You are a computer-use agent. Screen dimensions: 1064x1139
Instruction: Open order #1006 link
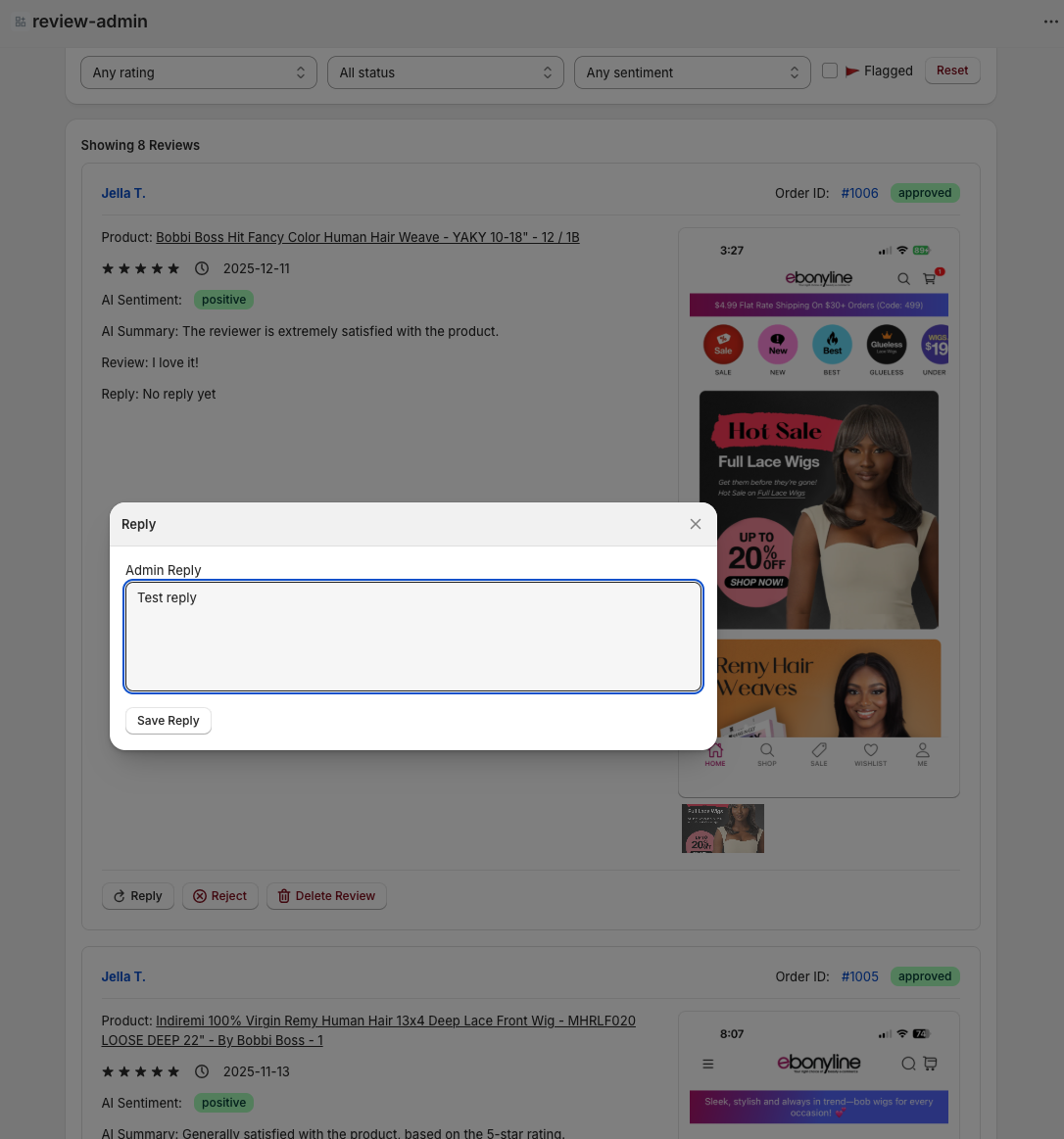[x=859, y=193]
